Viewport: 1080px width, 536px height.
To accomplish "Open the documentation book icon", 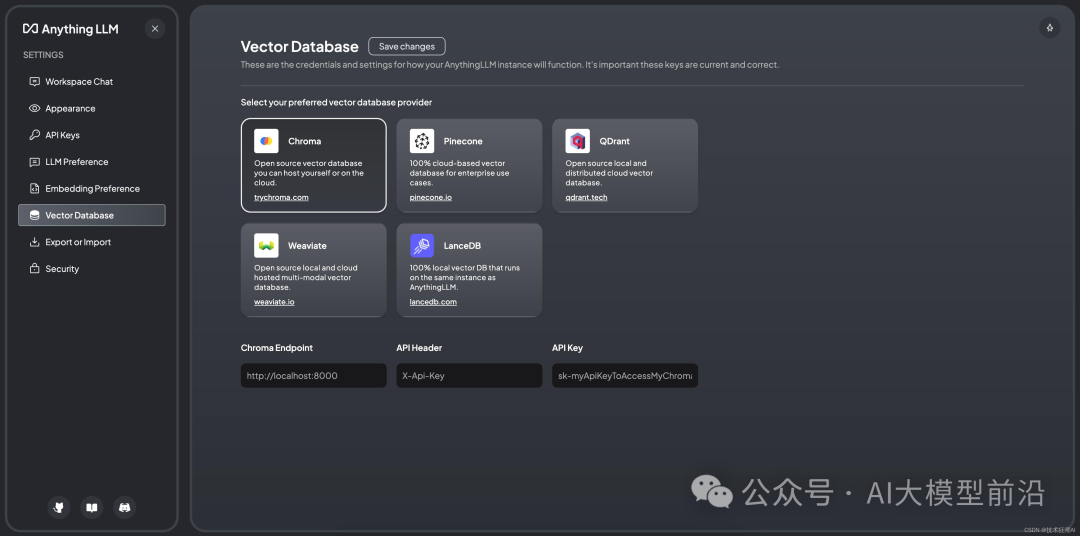I will 92,508.
